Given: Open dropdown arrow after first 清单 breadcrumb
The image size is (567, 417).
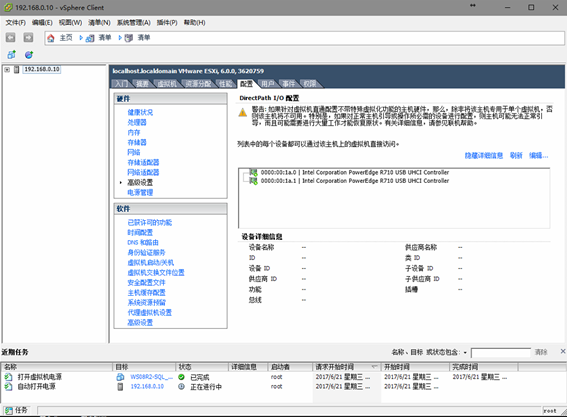Looking at the screenshot, I should (x=120, y=38).
